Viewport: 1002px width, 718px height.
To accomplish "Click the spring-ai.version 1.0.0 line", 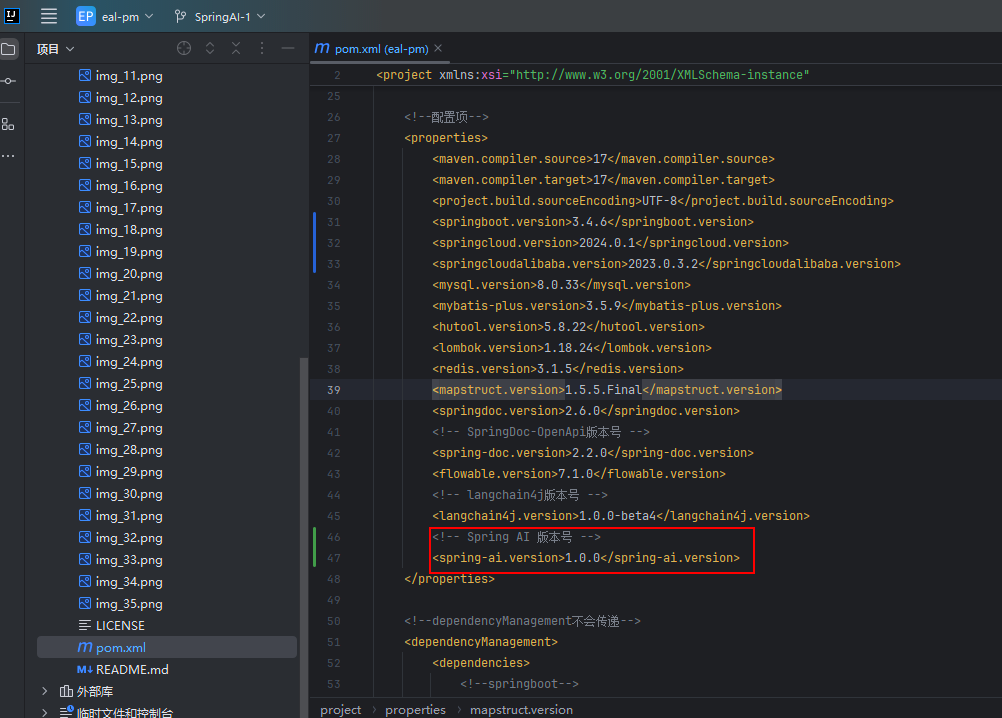I will 586,558.
